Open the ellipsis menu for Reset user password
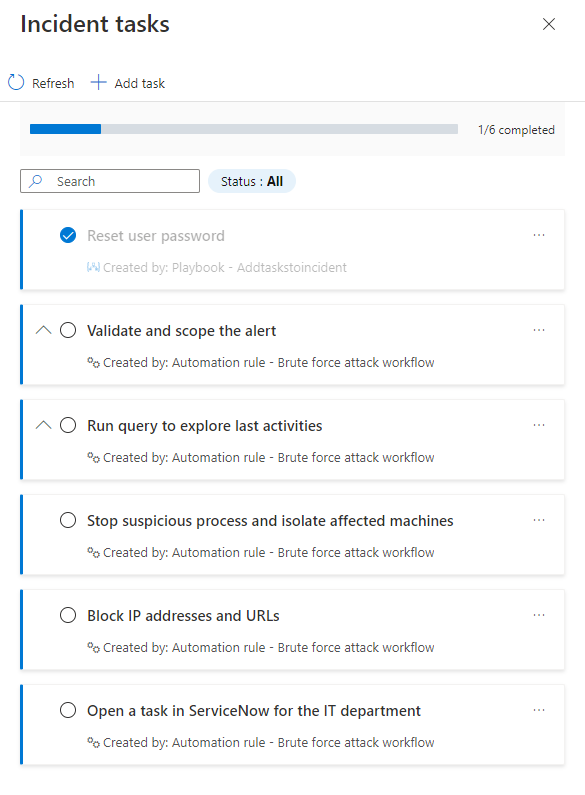Image resolution: width=585 pixels, height=795 pixels. pyautogui.click(x=539, y=235)
